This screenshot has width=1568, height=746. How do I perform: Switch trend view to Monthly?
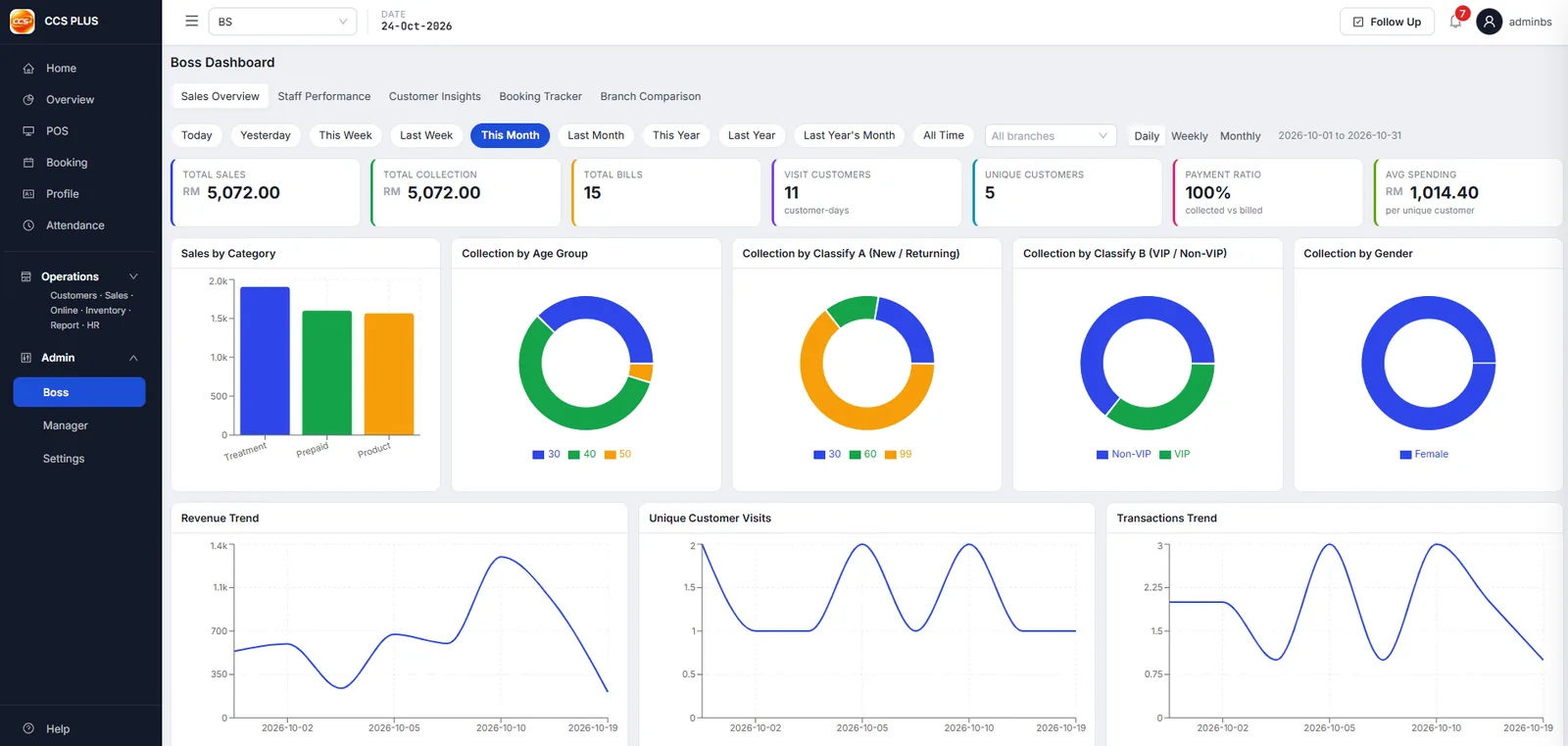[1241, 136]
